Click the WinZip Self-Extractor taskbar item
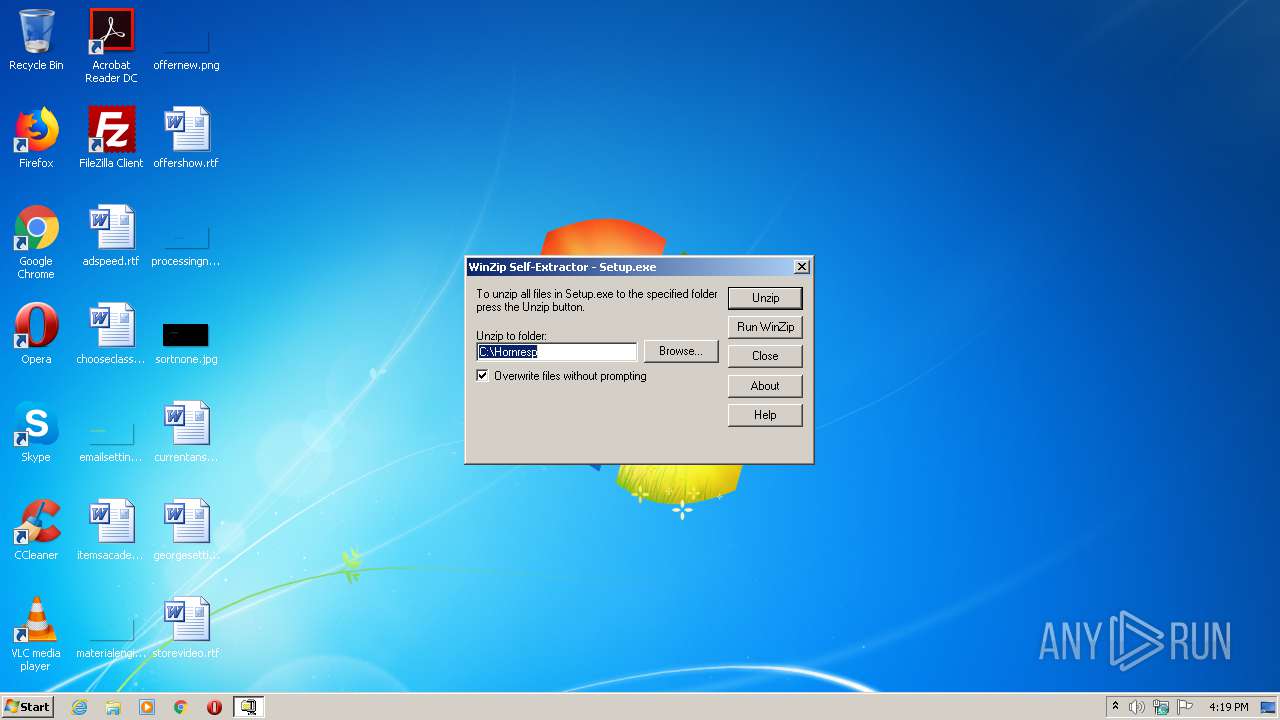The image size is (1280, 720). point(248,707)
